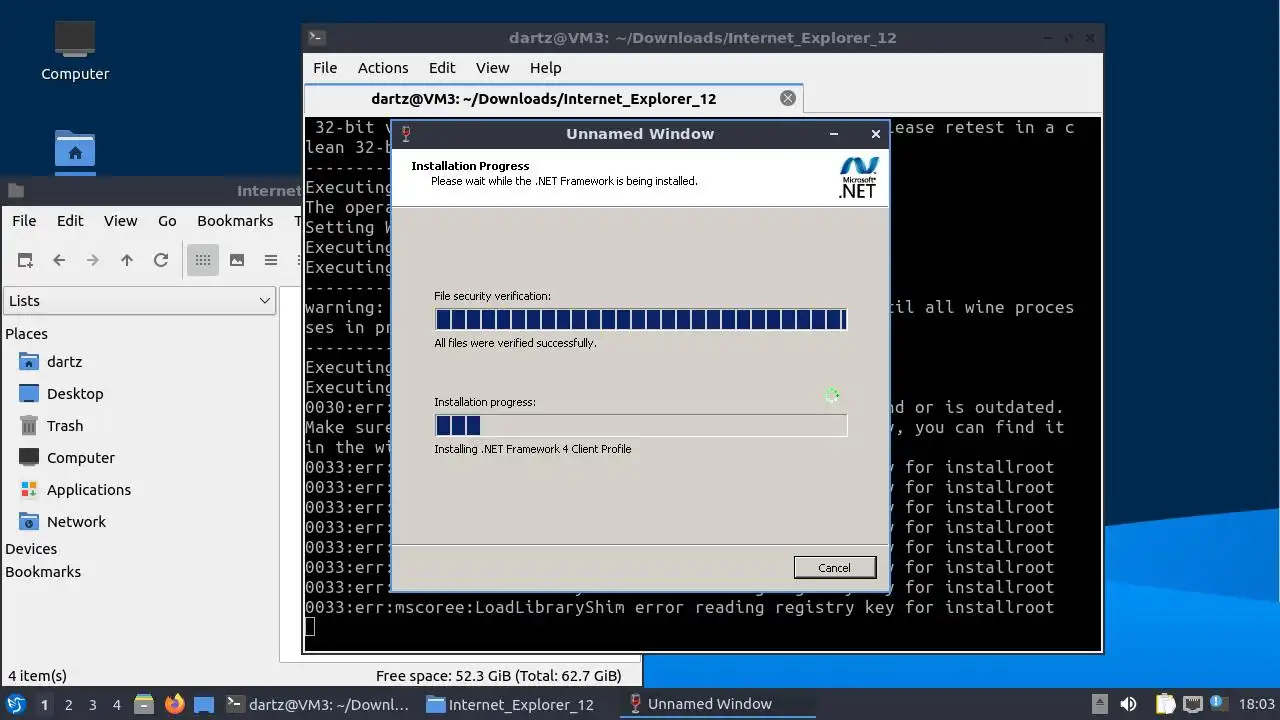Go back using file manager's left arrow
1280x720 pixels.
tap(59, 260)
